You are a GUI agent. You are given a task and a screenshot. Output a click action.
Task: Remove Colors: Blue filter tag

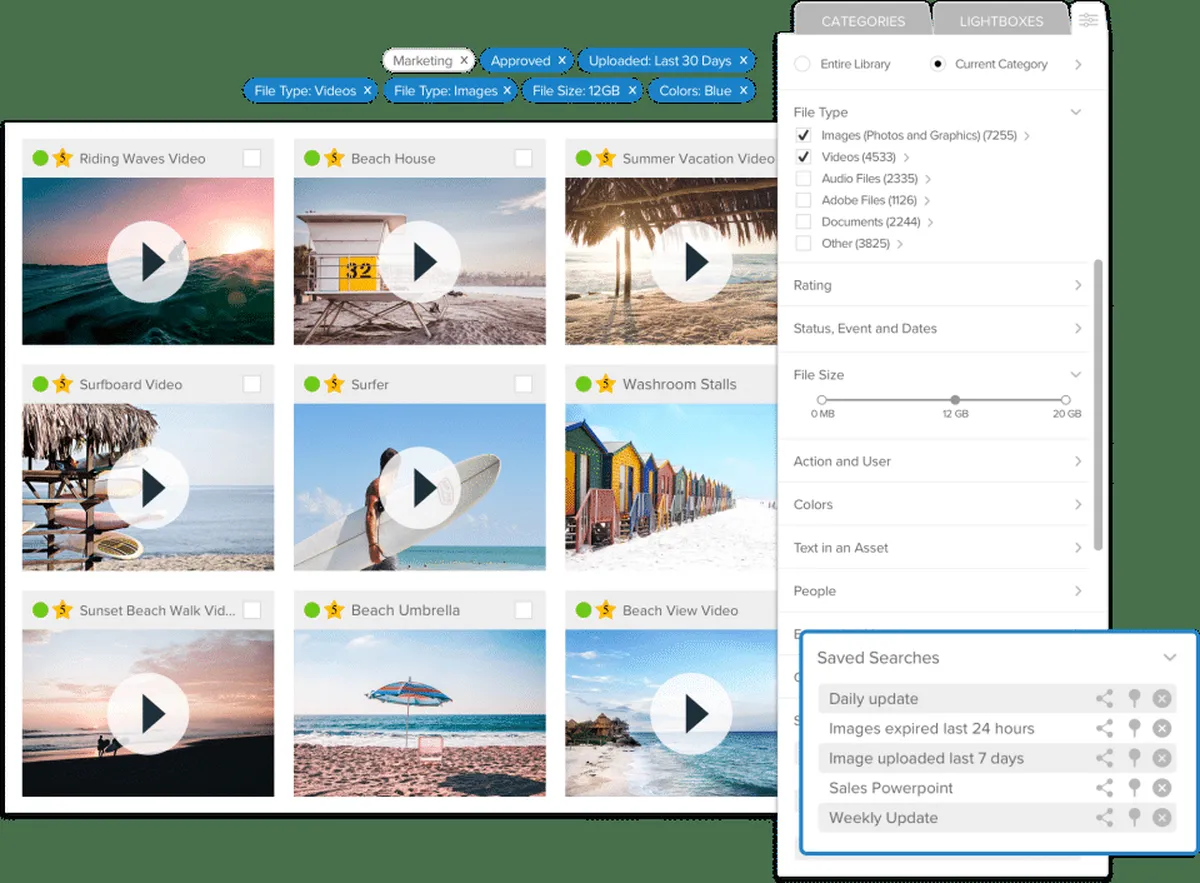[x=743, y=91]
